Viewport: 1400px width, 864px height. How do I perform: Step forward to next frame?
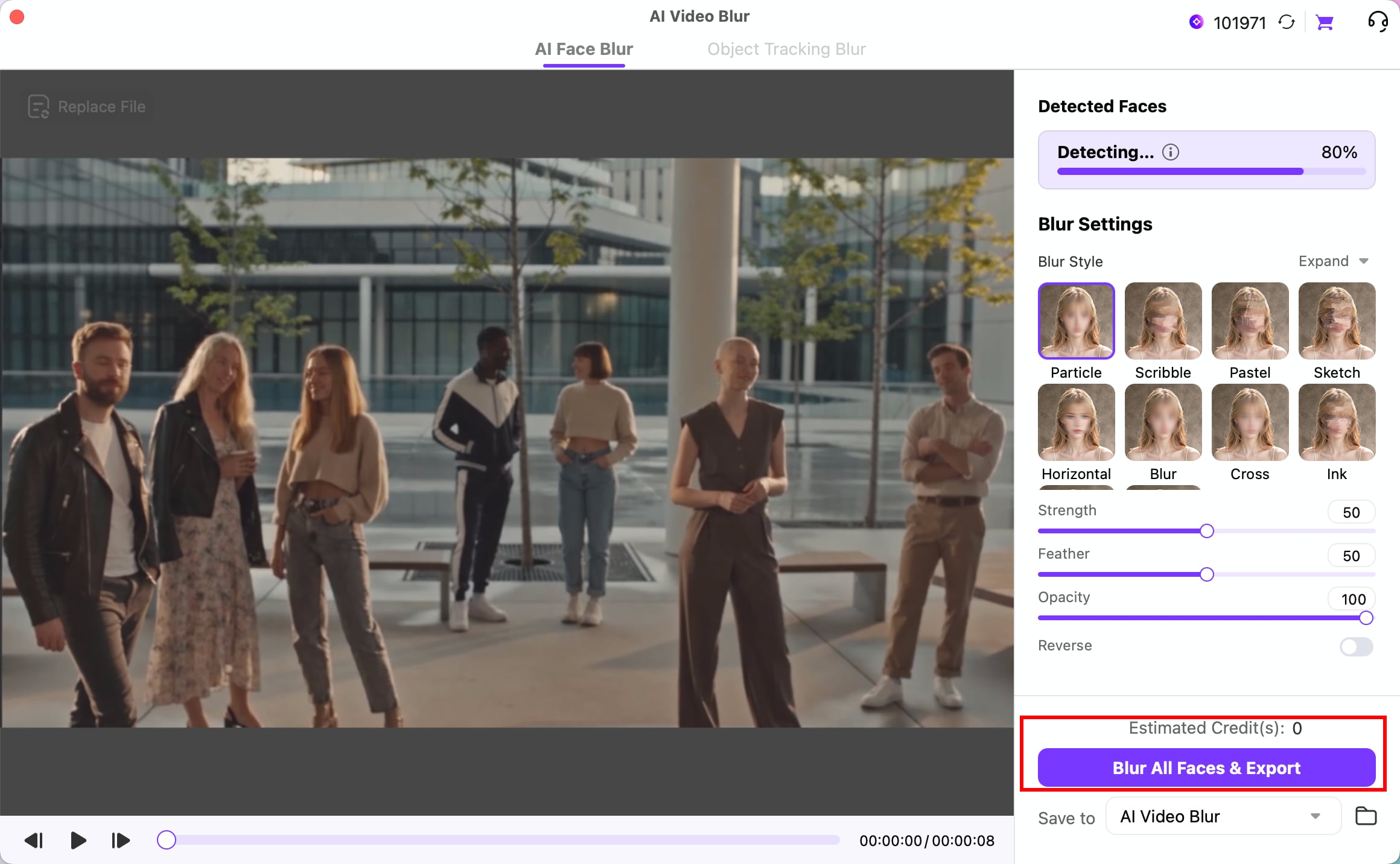(x=121, y=840)
